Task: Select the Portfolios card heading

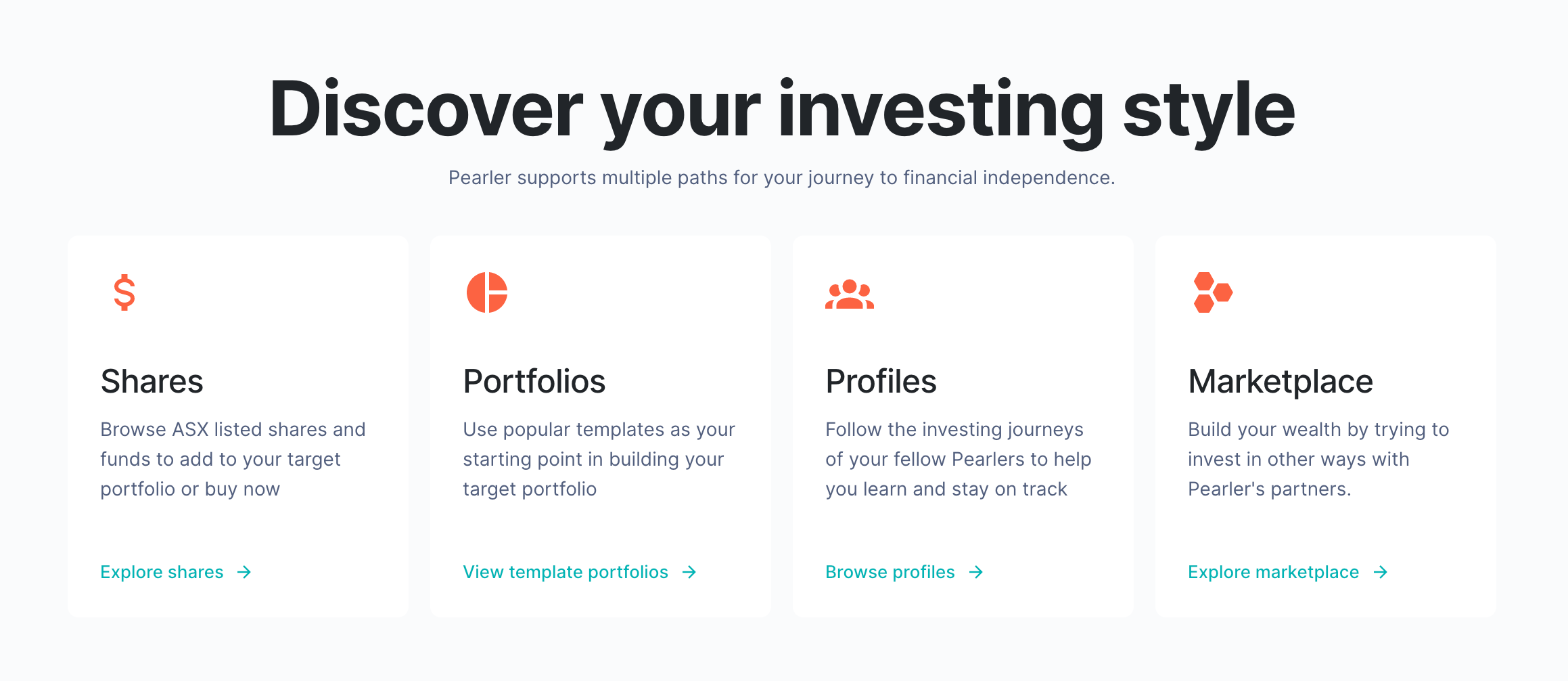Action: click(x=534, y=381)
